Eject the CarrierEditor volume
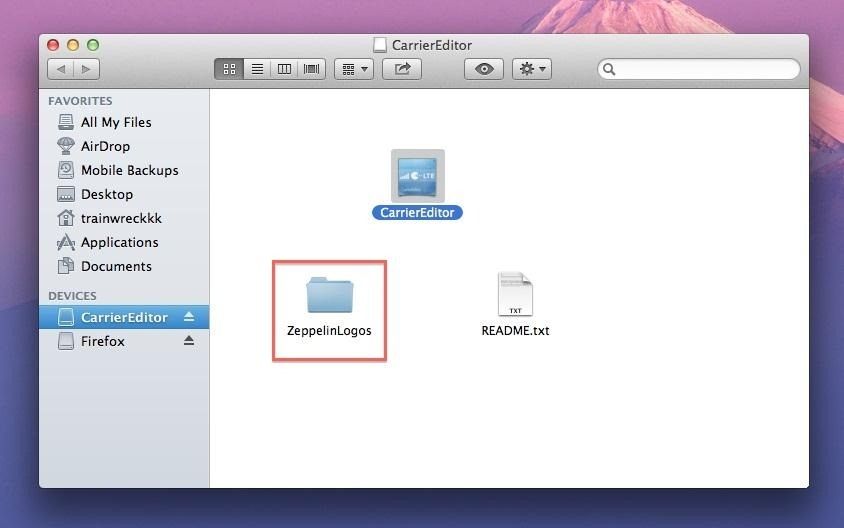The width and height of the screenshot is (844, 528). pos(189,317)
